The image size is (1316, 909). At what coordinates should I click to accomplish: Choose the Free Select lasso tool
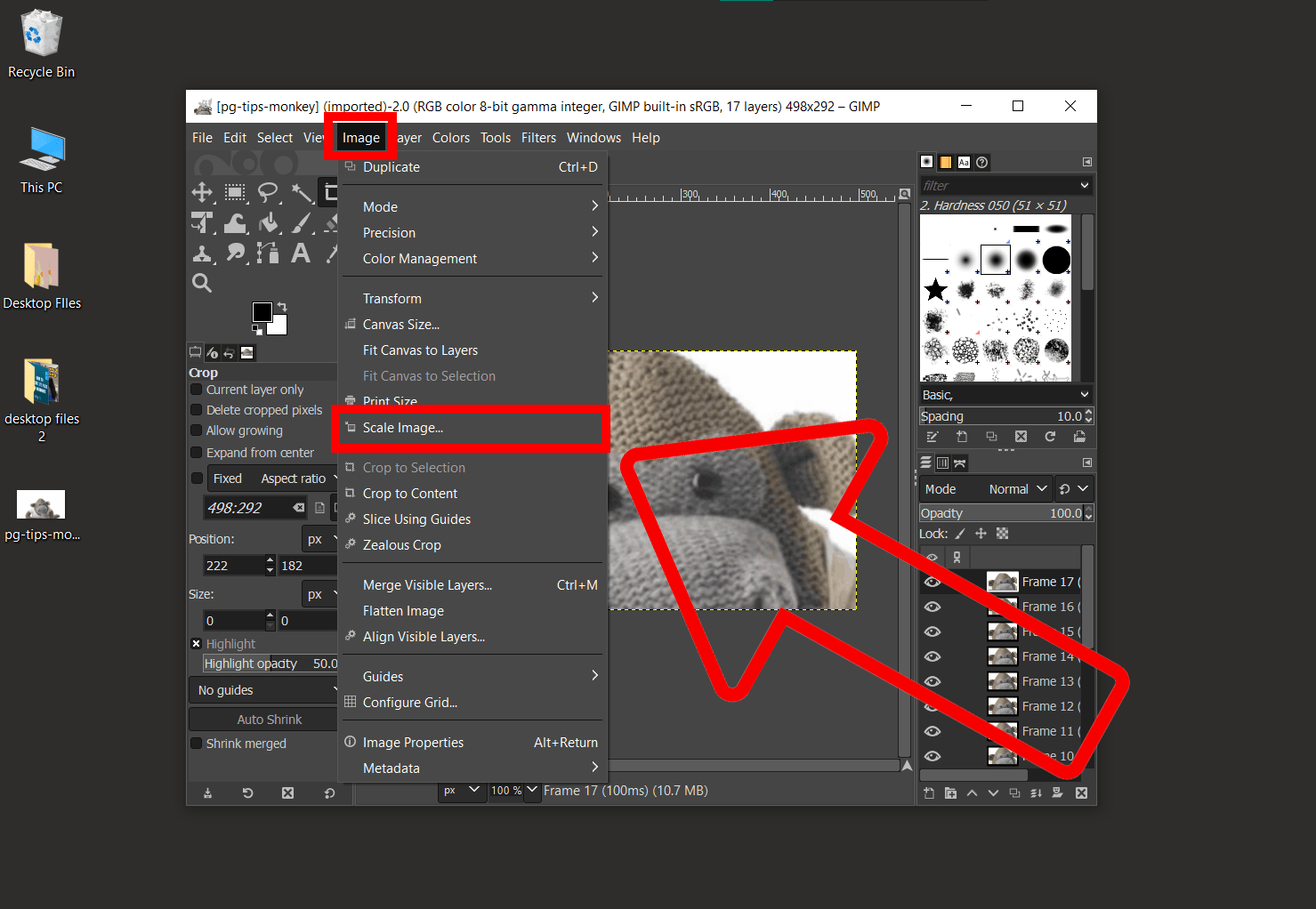pyautogui.click(x=269, y=192)
